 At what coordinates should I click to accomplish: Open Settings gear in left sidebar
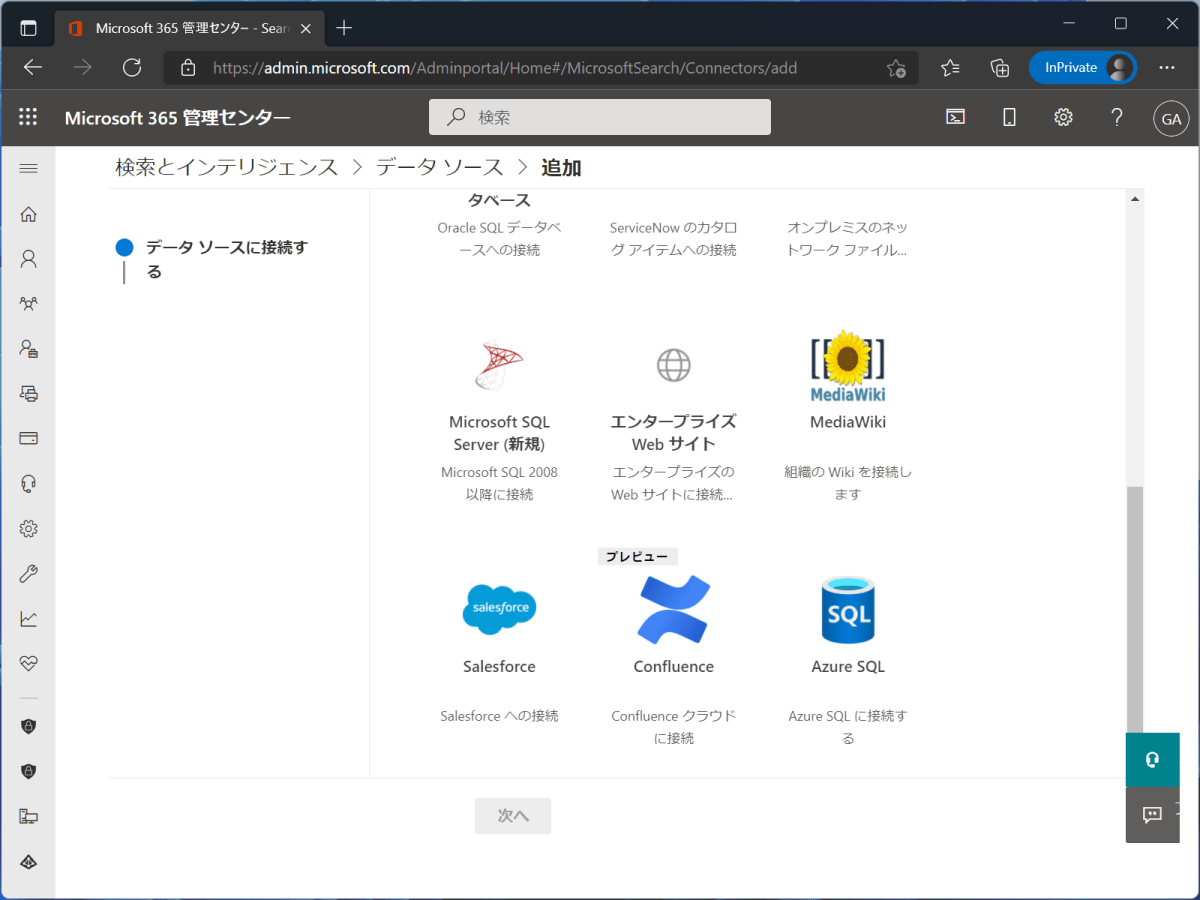(x=28, y=529)
